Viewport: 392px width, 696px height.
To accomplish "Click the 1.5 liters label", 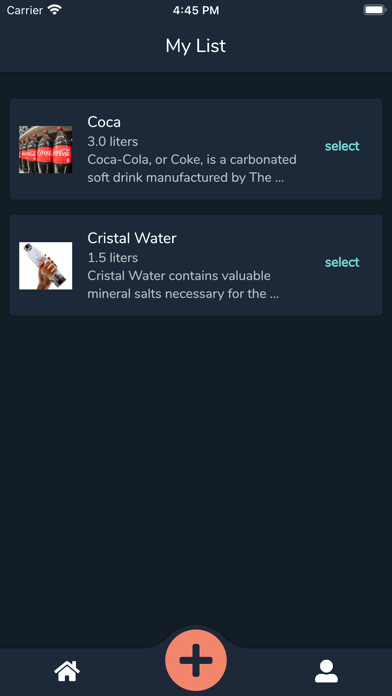I will pyautogui.click(x=112, y=258).
